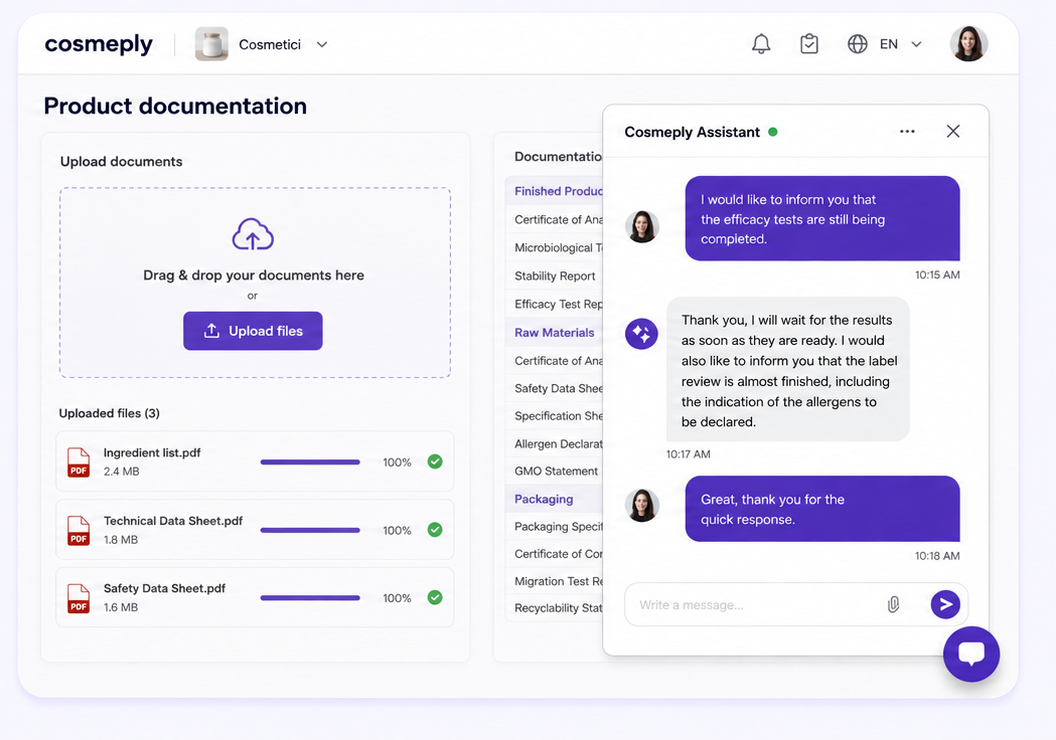Image resolution: width=1056 pixels, height=740 pixels.
Task: Select the Technical Data Sheet.pdf file name
Action: (173, 520)
